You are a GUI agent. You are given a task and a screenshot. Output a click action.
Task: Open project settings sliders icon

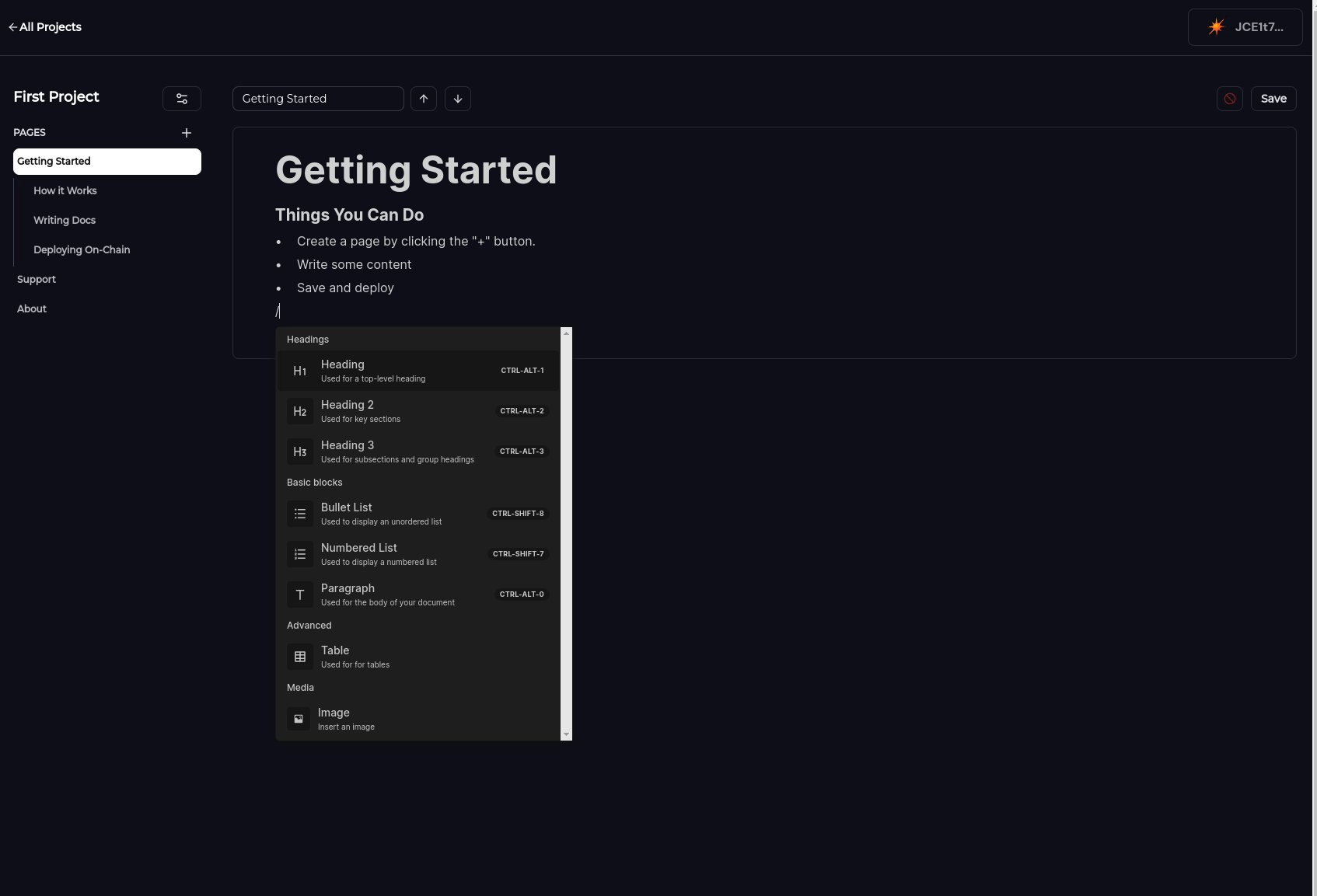(x=182, y=99)
